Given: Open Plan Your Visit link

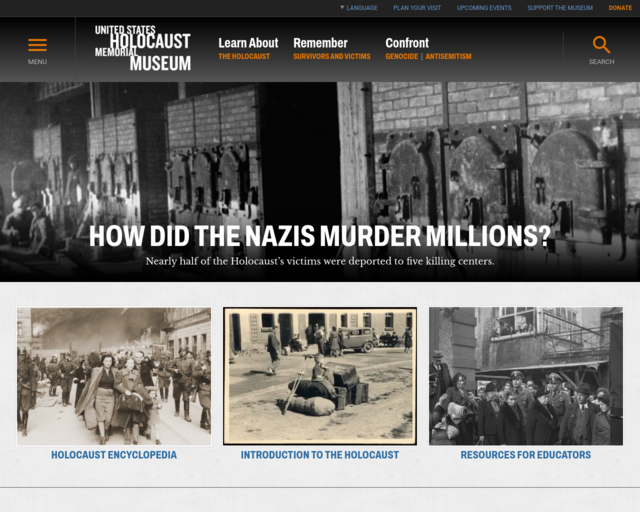Looking at the screenshot, I should click(x=417, y=8).
